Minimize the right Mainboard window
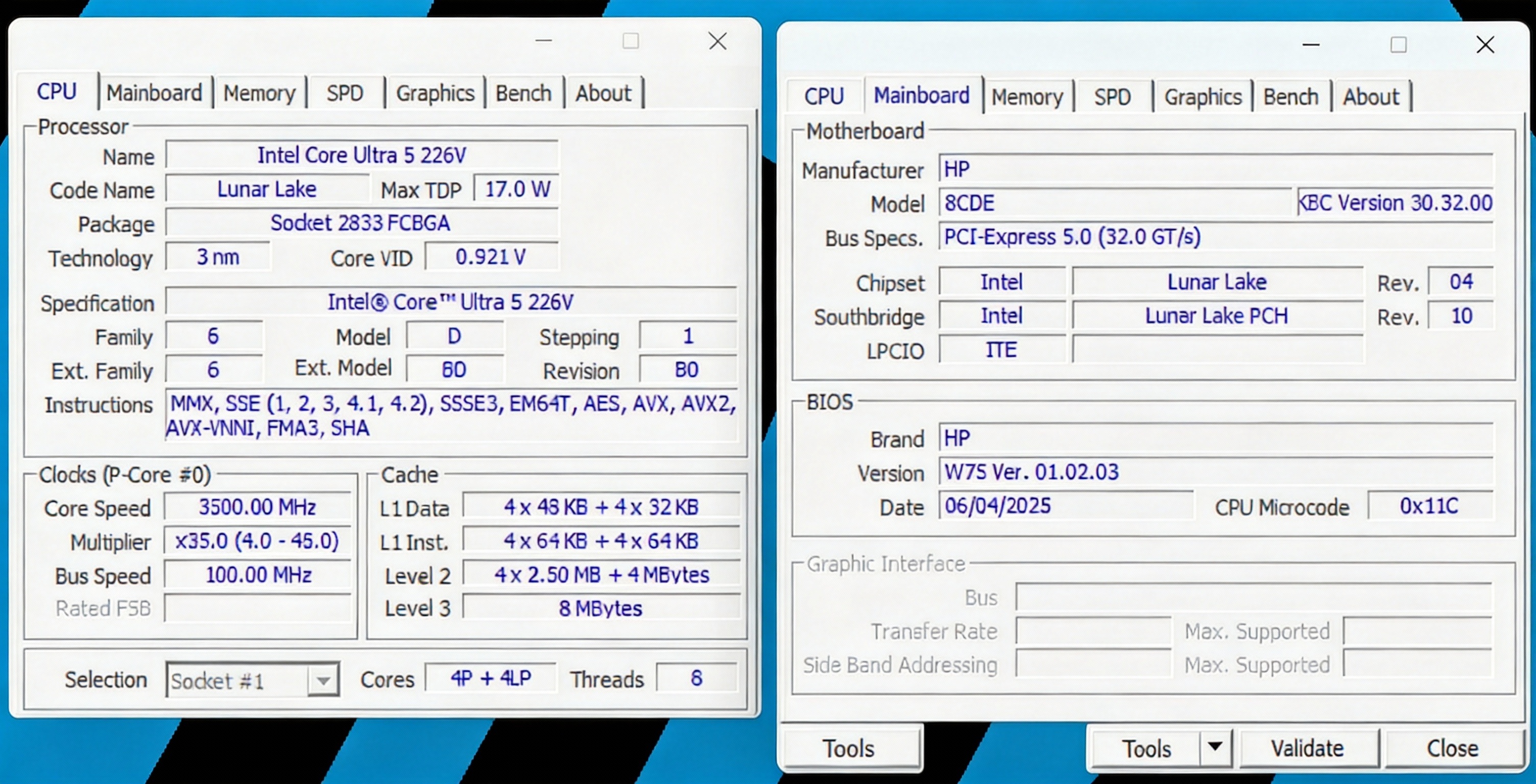 point(1311,45)
